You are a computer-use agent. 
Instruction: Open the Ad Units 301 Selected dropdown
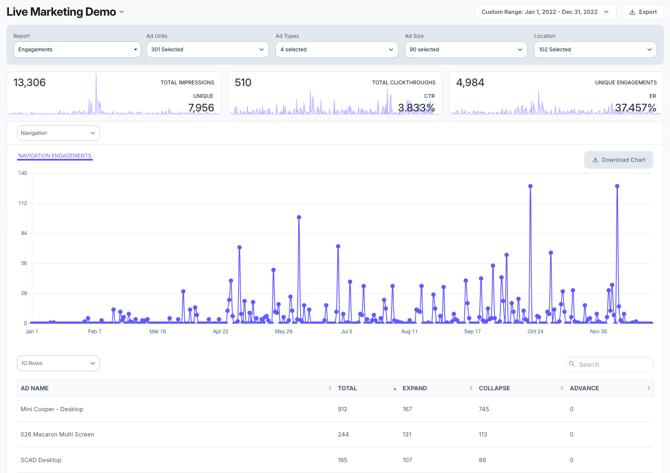[x=207, y=50]
